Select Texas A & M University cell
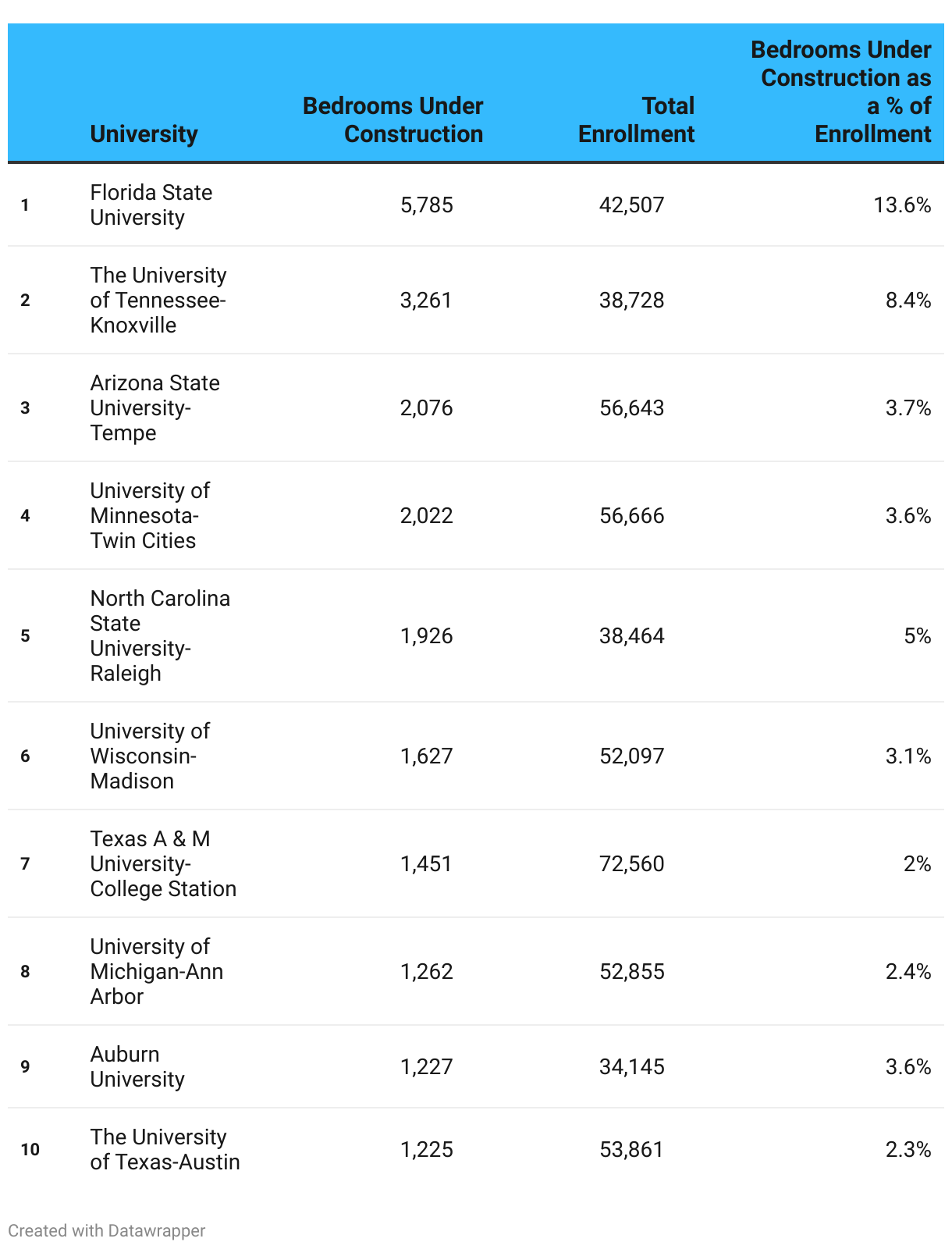The height and width of the screenshot is (1249, 952). click(x=162, y=863)
